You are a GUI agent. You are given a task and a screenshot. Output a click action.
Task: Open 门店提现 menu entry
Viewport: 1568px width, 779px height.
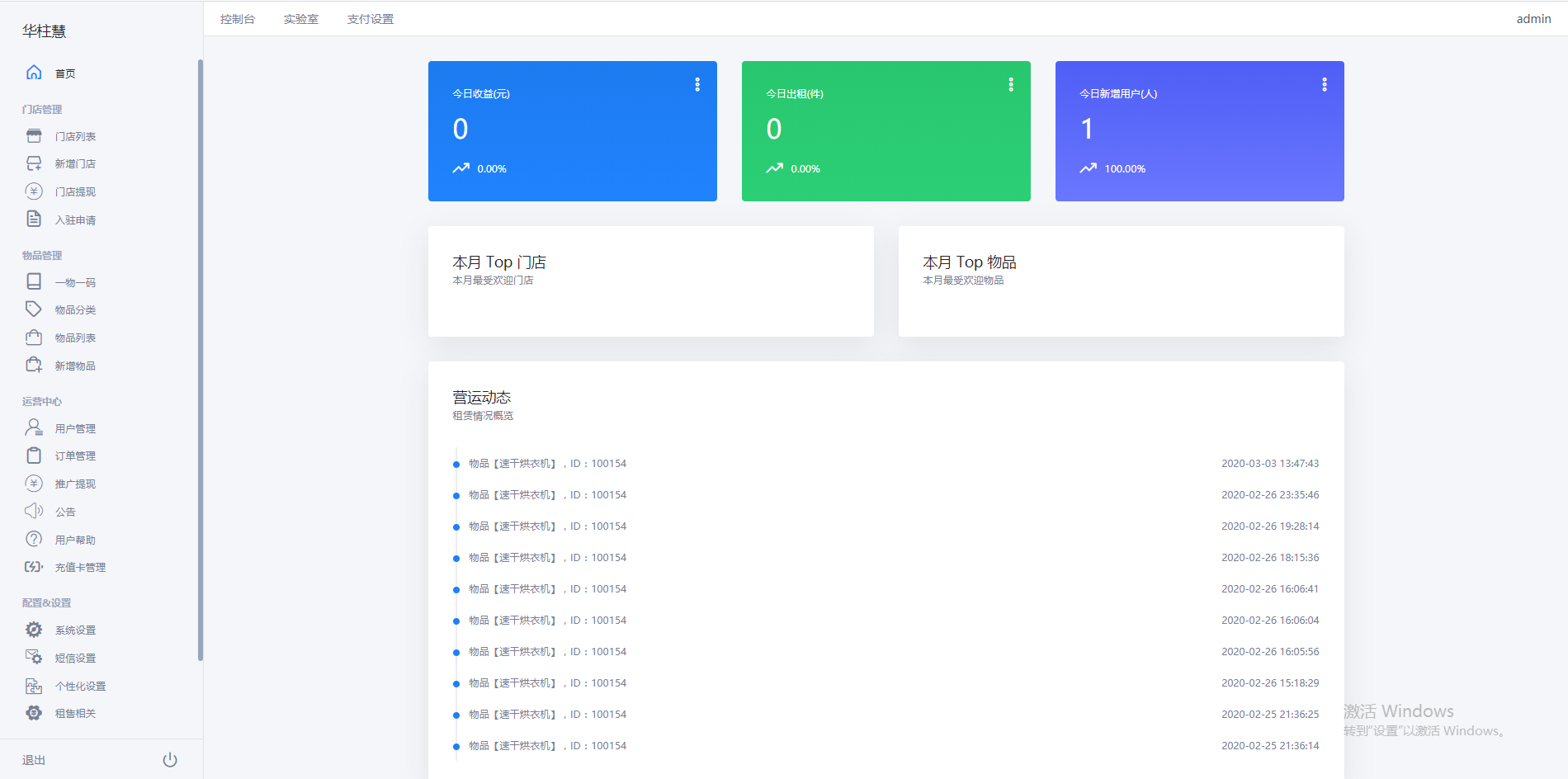[75, 192]
